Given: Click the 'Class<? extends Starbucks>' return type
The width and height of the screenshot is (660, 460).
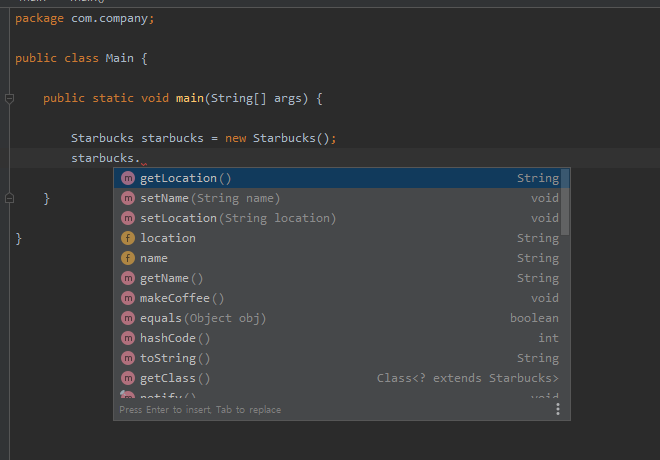Looking at the screenshot, I should click(468, 378).
